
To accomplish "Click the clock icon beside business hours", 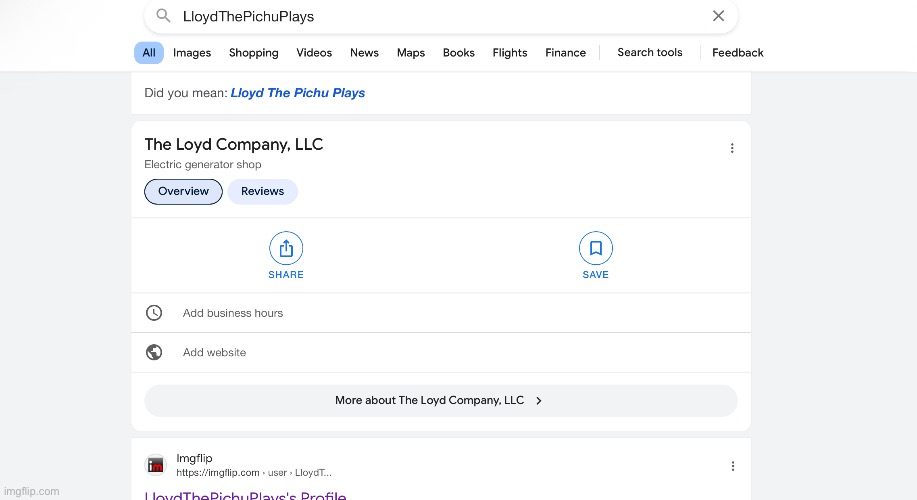I will point(154,313).
